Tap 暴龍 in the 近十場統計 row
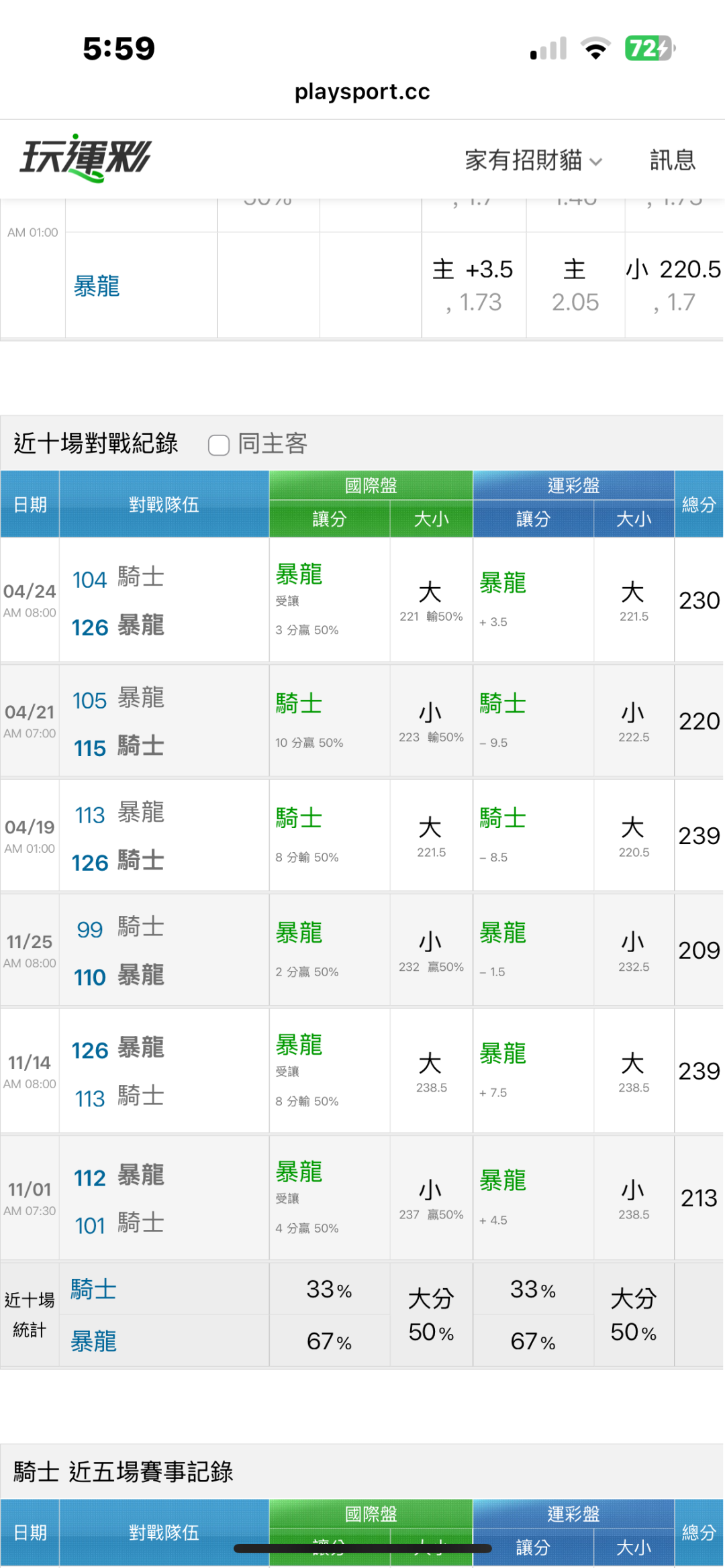Viewport: 725px width, 1568px height. tap(94, 1341)
